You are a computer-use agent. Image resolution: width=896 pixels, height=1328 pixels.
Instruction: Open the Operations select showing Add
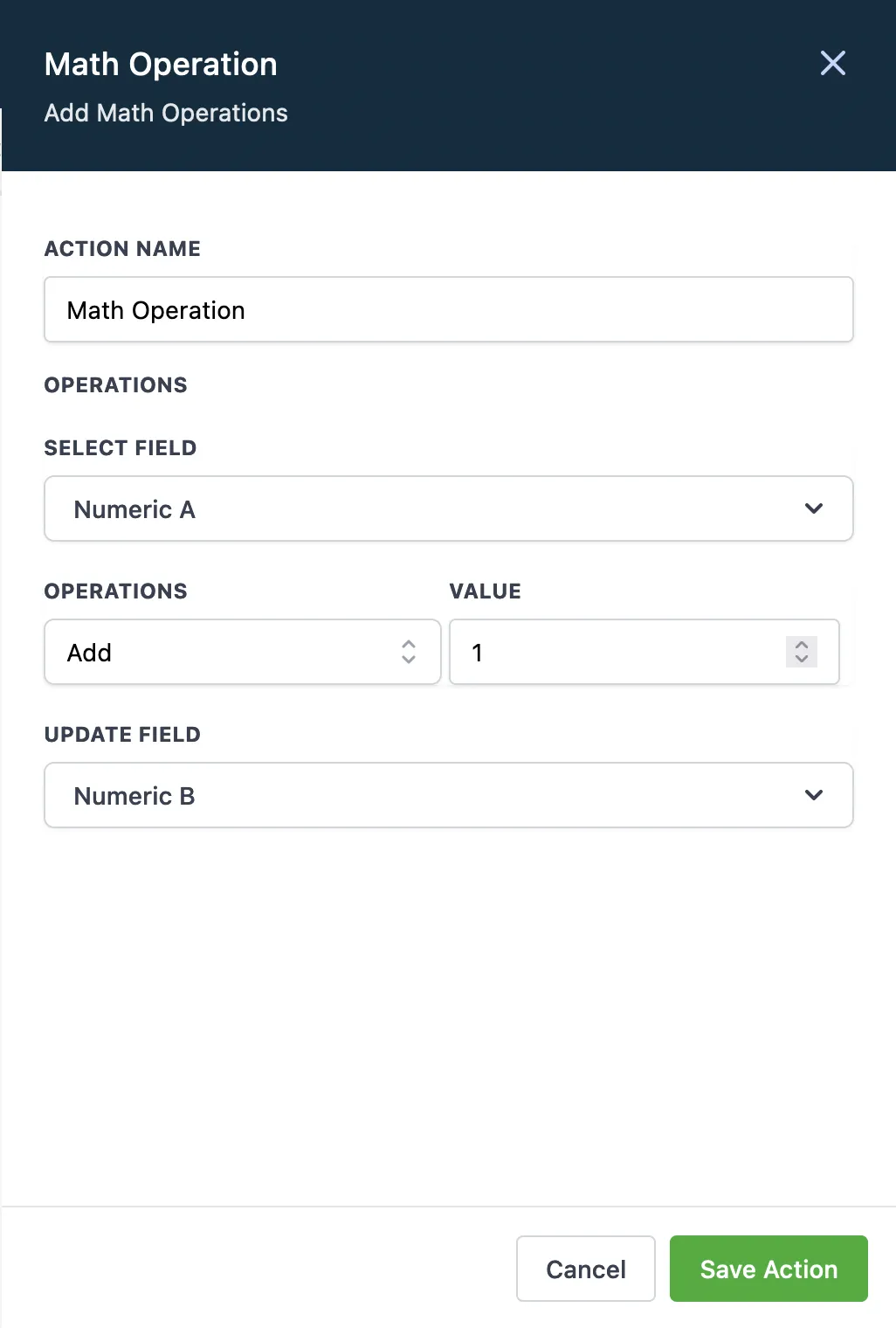[x=227, y=653]
